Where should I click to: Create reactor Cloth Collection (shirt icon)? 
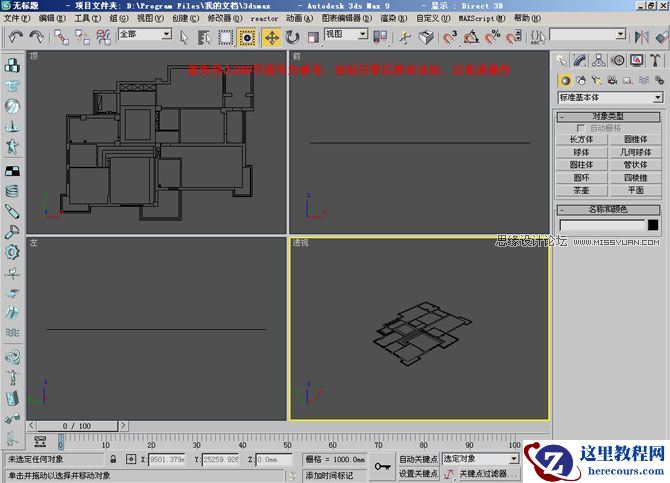pyautogui.click(x=12, y=85)
